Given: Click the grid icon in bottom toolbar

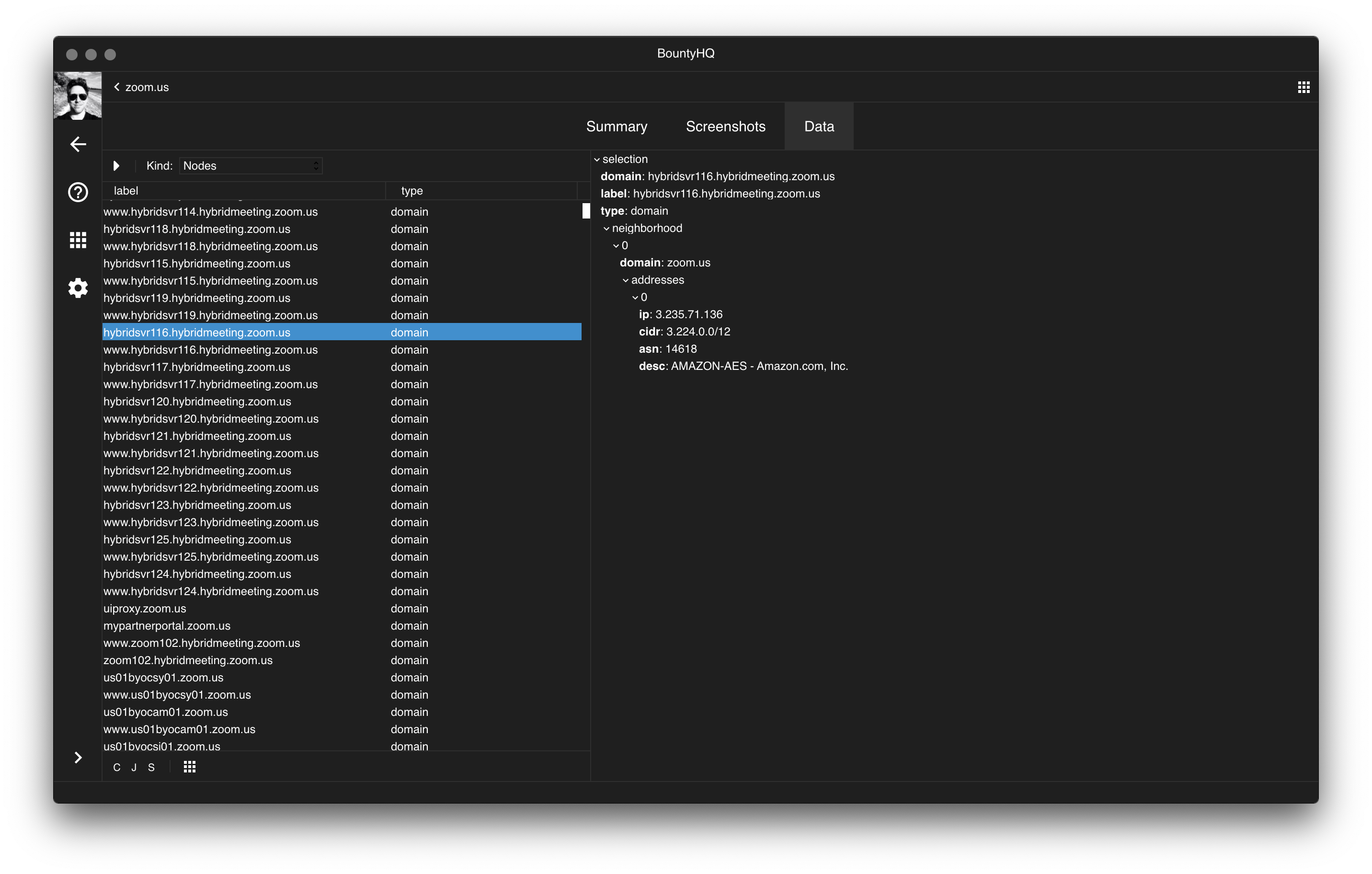Looking at the screenshot, I should click(190, 767).
